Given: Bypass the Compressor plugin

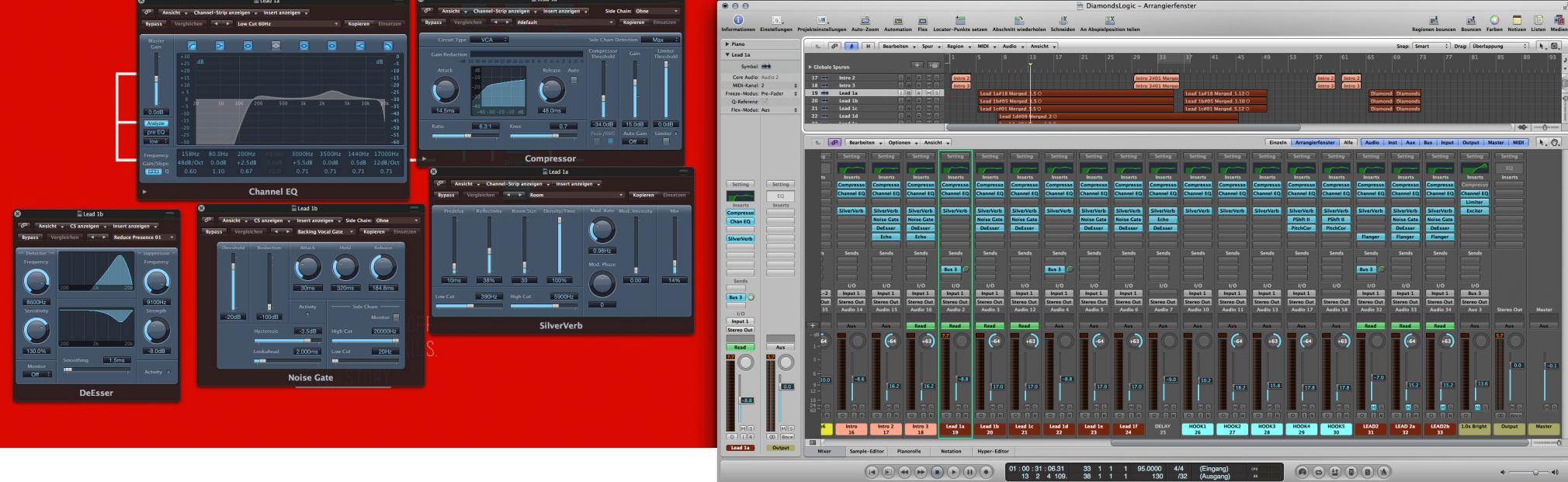Looking at the screenshot, I should pos(433,23).
